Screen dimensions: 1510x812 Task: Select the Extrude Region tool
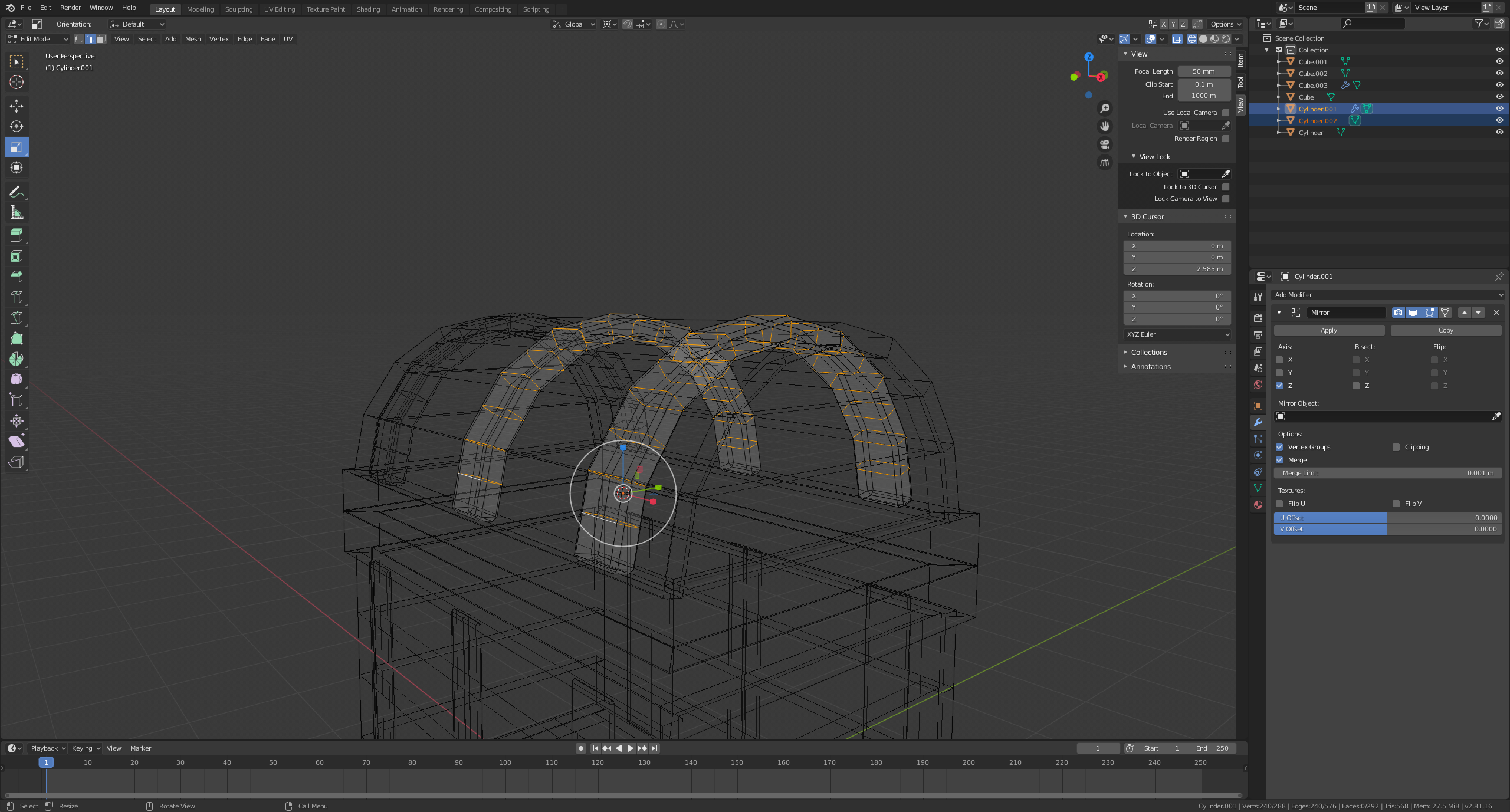pyautogui.click(x=17, y=235)
